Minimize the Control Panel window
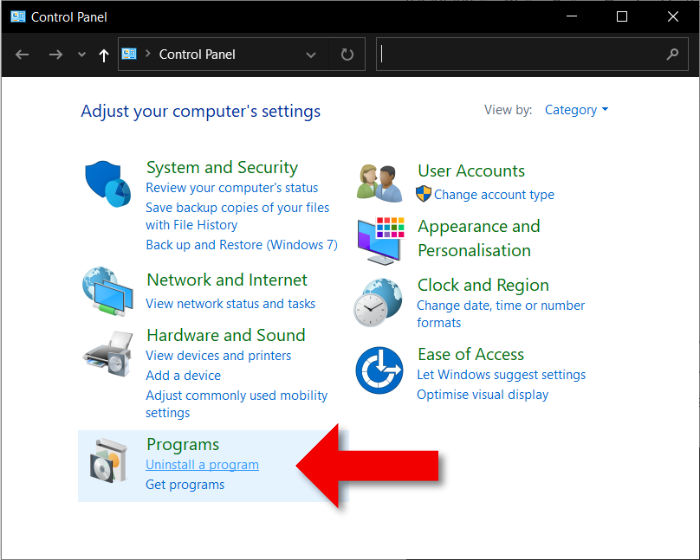700x560 pixels. [571, 17]
